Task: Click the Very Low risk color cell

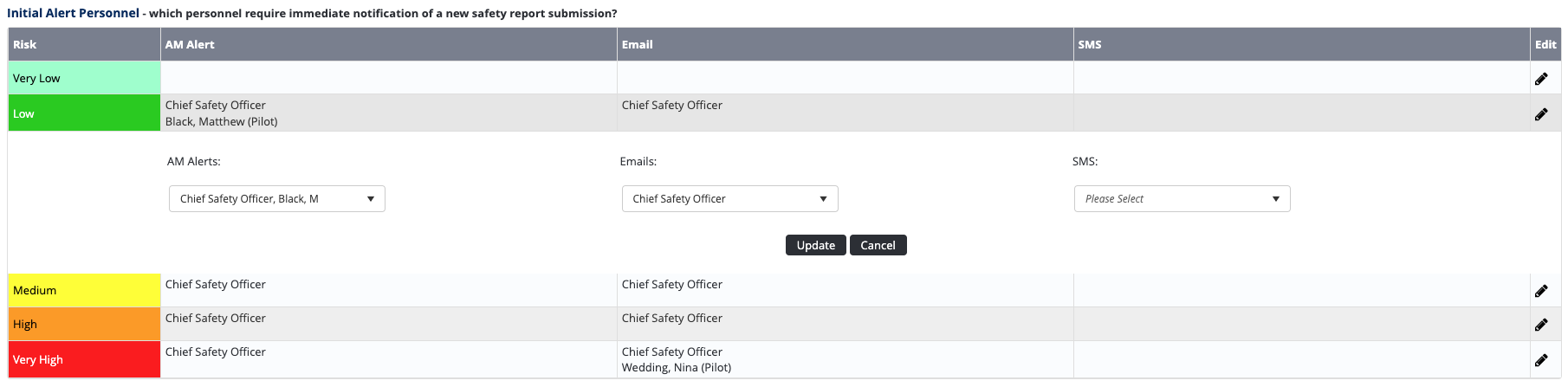Action: pos(84,78)
